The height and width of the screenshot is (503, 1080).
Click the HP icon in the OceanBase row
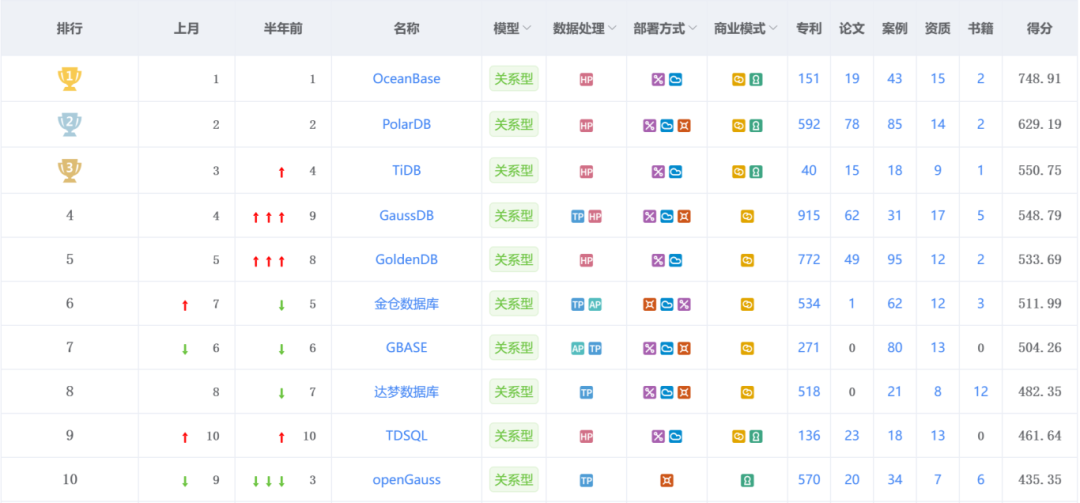point(586,80)
